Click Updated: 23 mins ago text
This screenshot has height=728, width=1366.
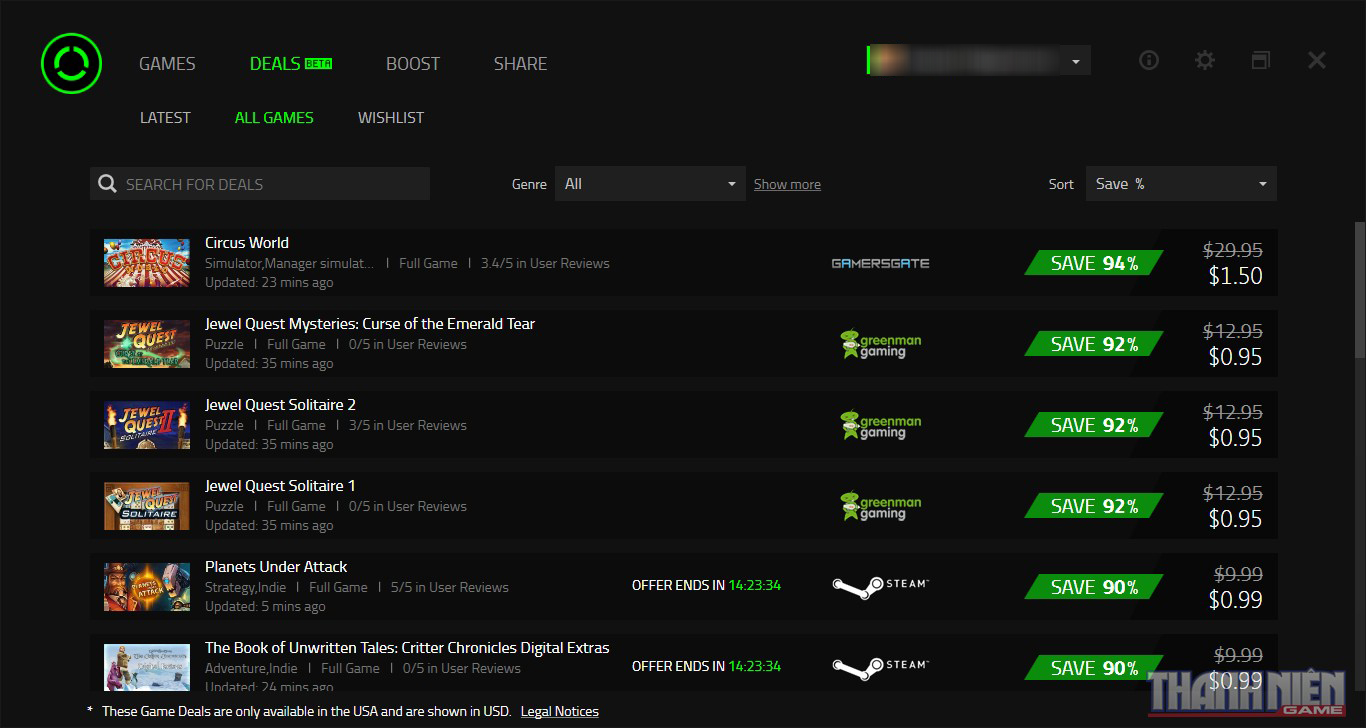click(x=269, y=282)
